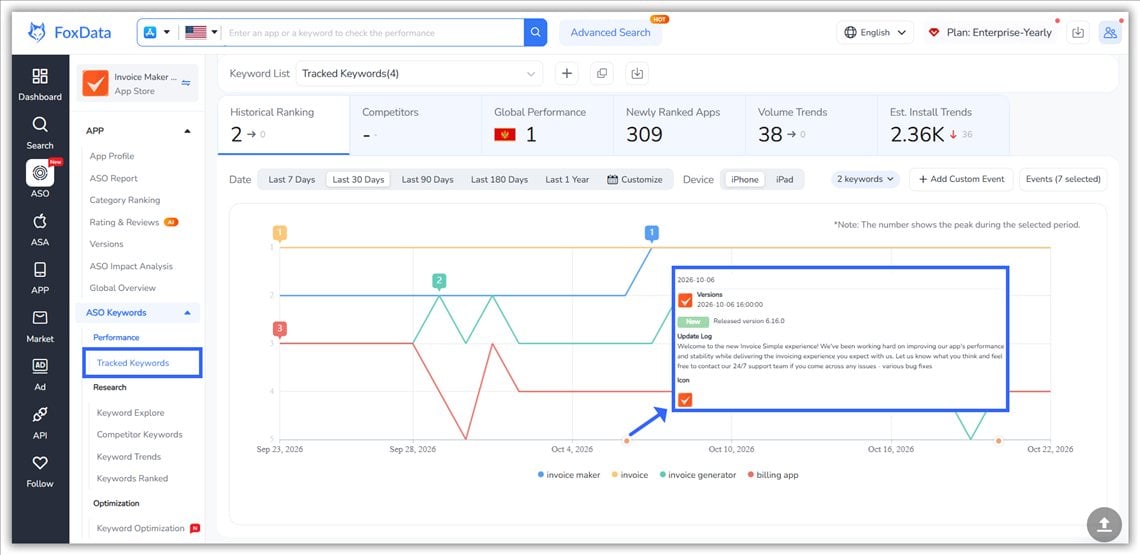This screenshot has width=1140, height=555.
Task: Switch to the Competitors tab
Action: (x=415, y=124)
